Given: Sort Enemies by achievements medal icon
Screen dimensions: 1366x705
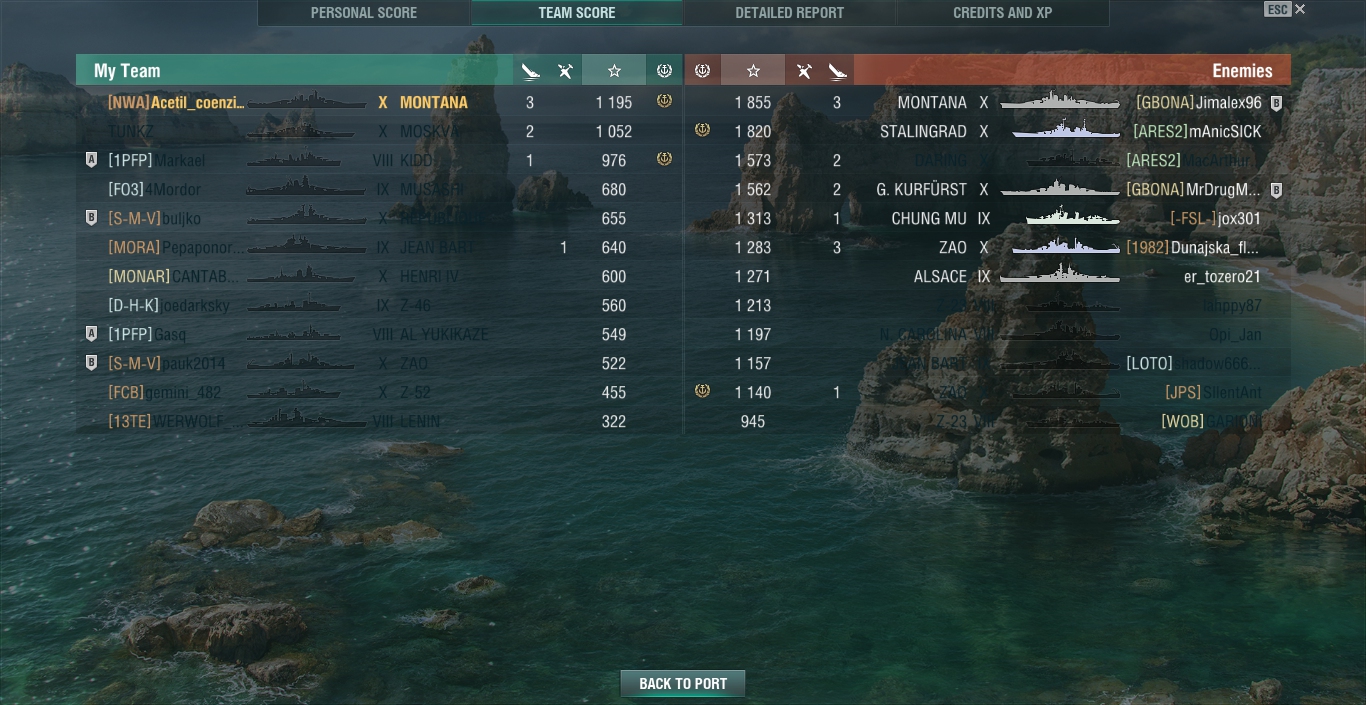Looking at the screenshot, I should point(702,71).
